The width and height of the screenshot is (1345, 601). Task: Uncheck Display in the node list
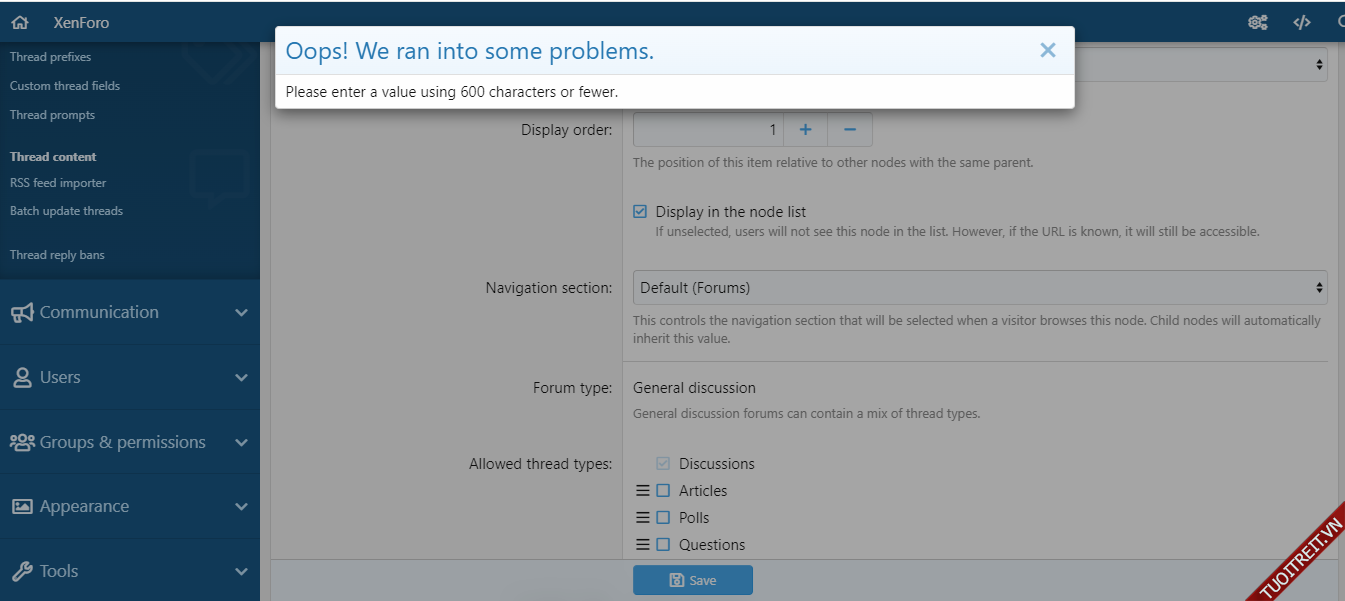pyautogui.click(x=640, y=212)
